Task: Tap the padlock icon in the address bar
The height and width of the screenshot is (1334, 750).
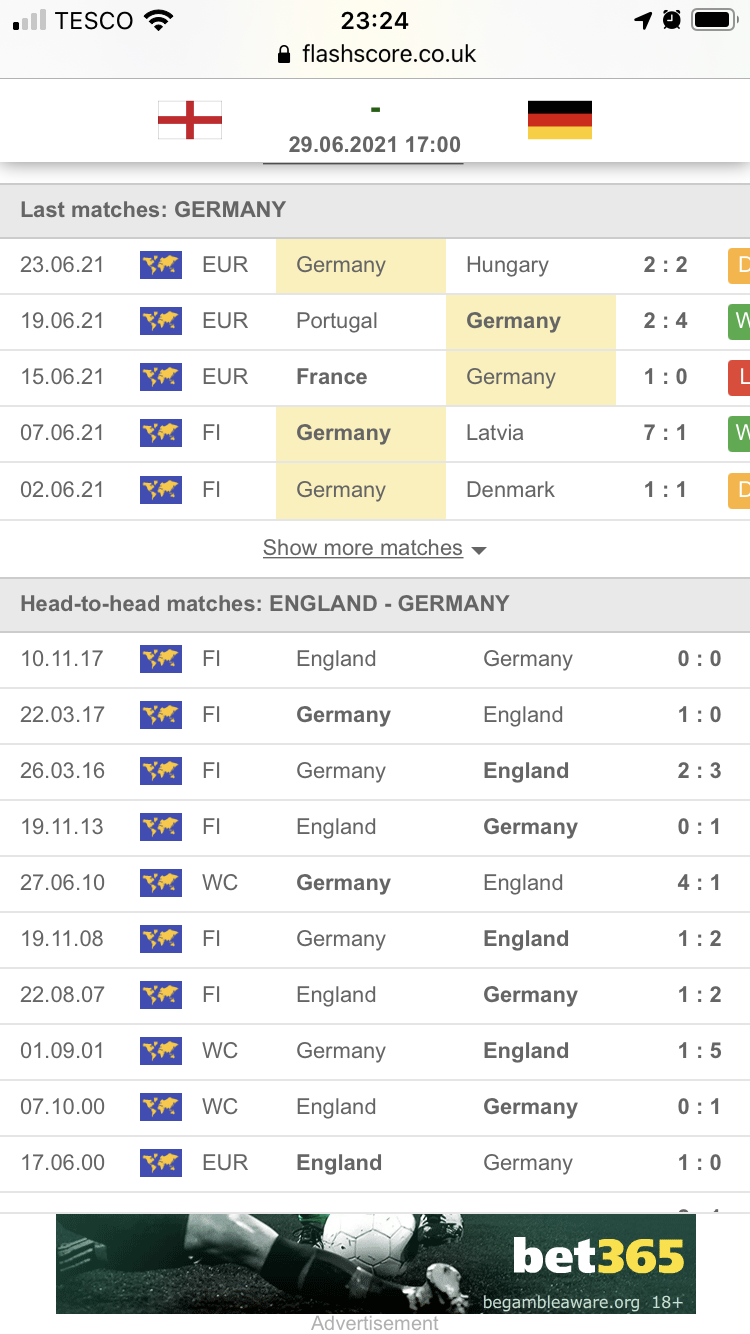Action: [x=284, y=54]
